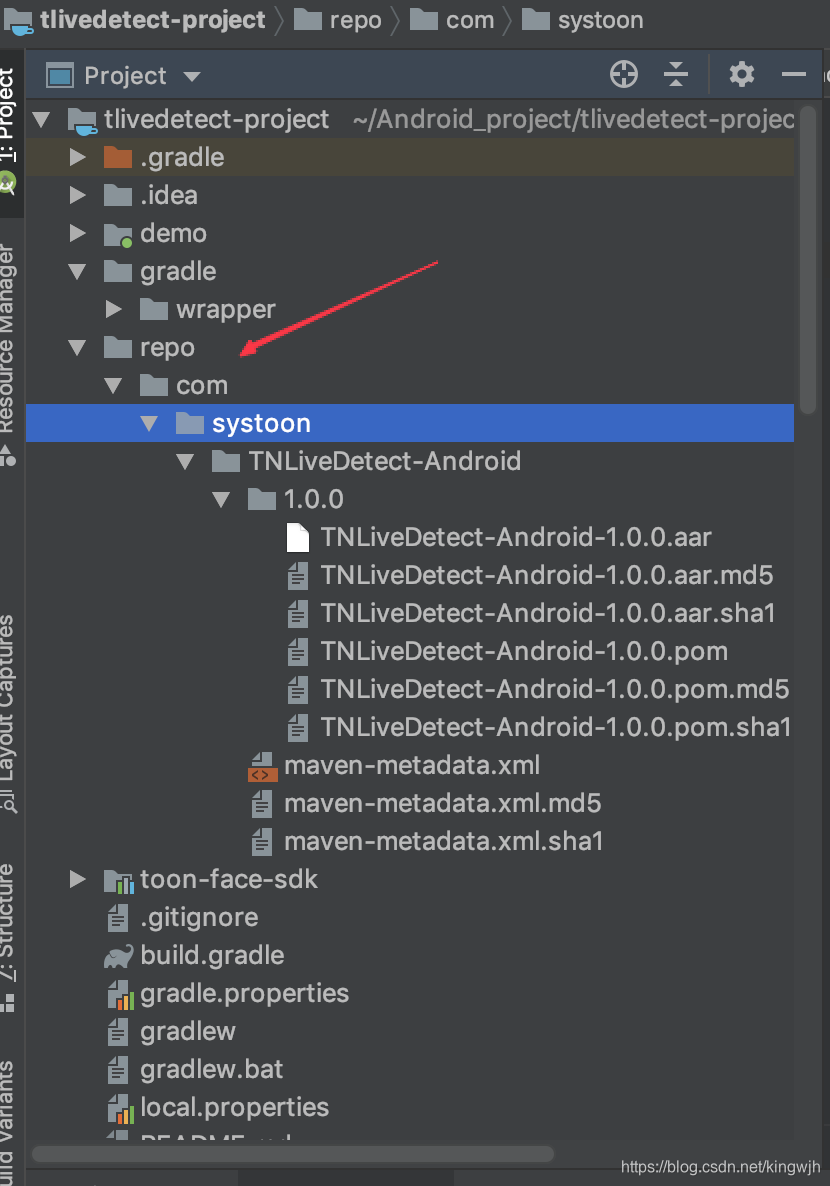830x1186 pixels.
Task: Collapse the TNLiveDetect-Android folder arrow
Action: coord(185,461)
